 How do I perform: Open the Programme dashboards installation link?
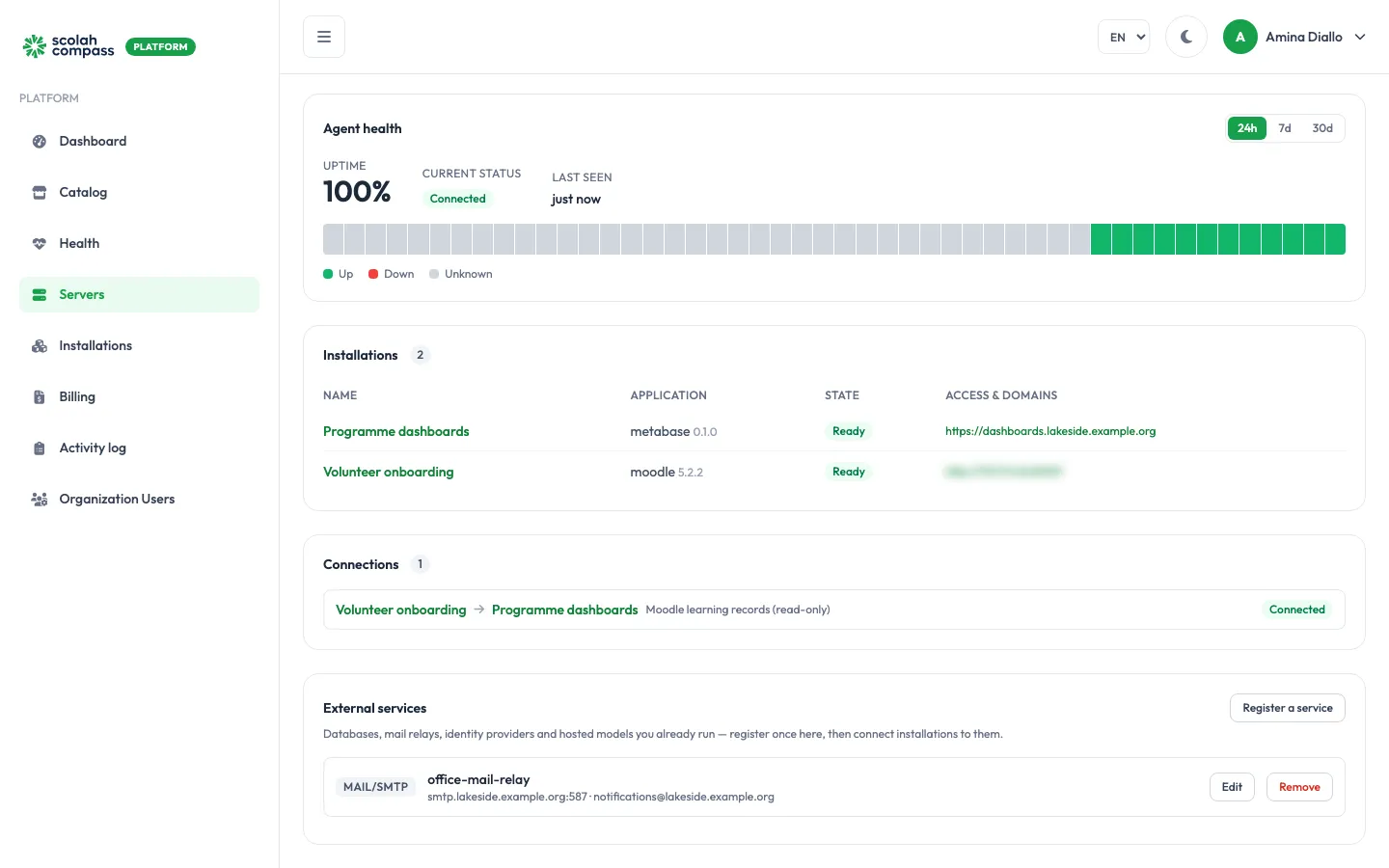(x=396, y=431)
